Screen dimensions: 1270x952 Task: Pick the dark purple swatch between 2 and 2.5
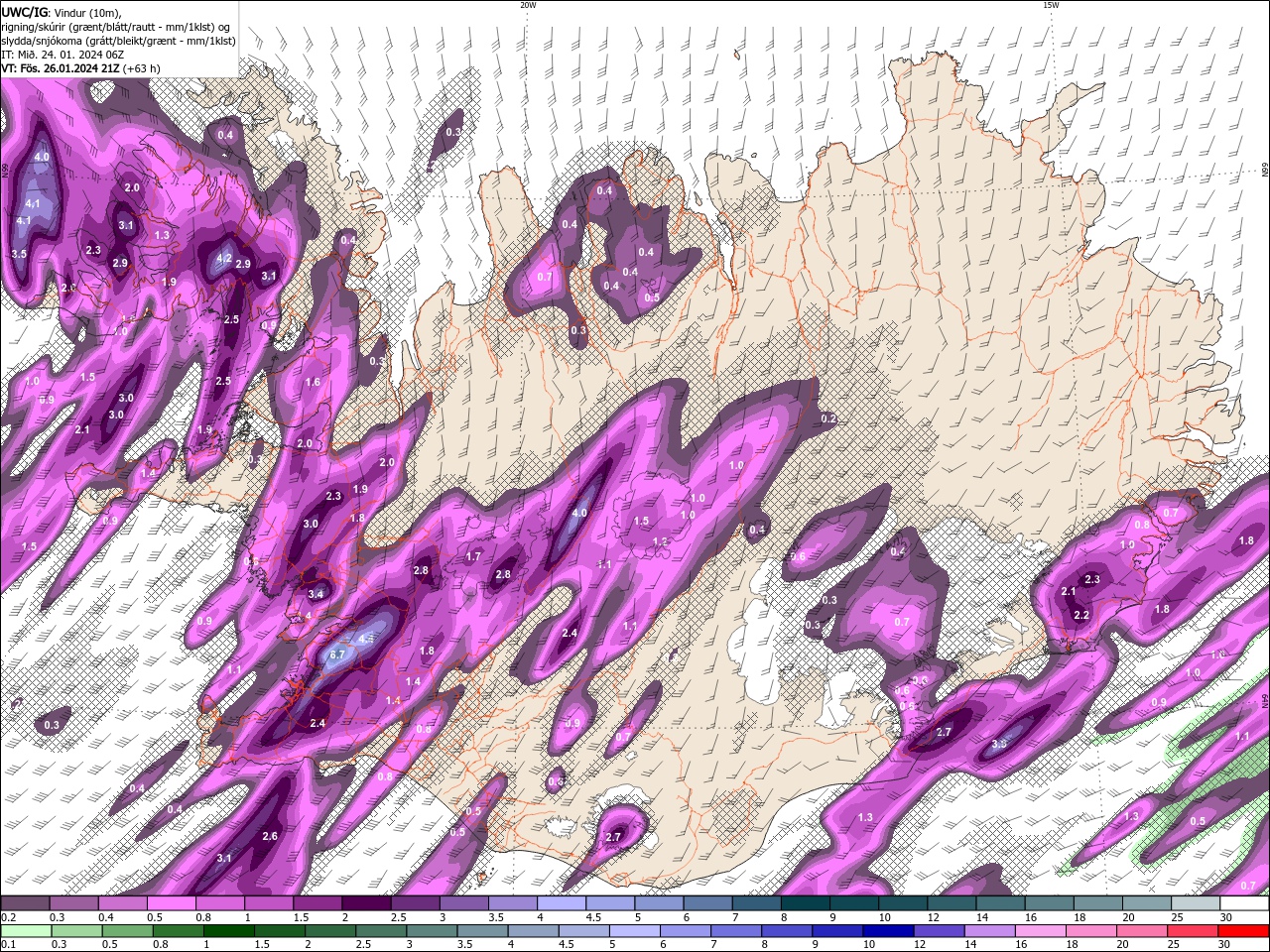[366, 903]
